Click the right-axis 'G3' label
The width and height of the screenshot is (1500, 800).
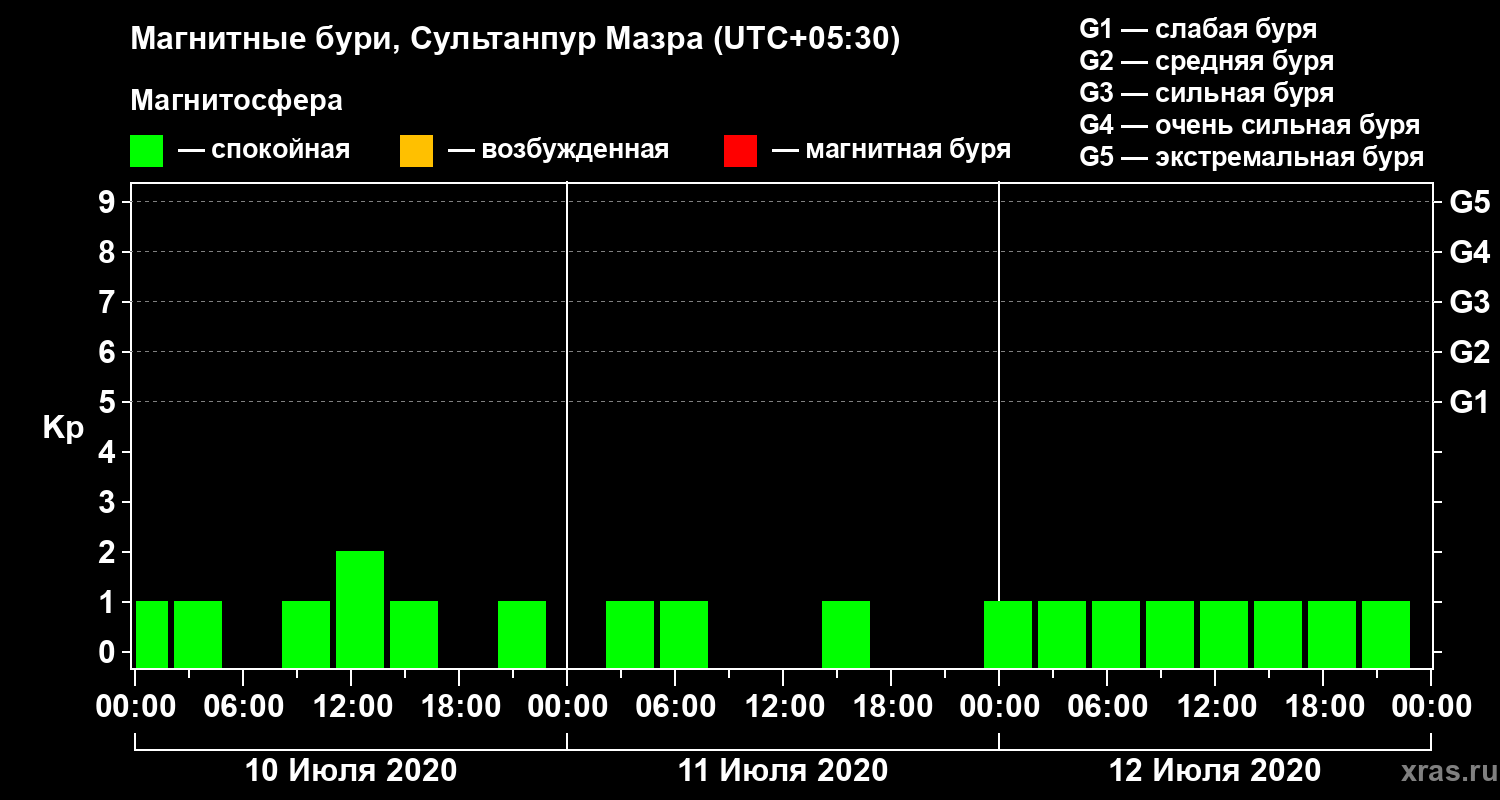[x=1469, y=302]
